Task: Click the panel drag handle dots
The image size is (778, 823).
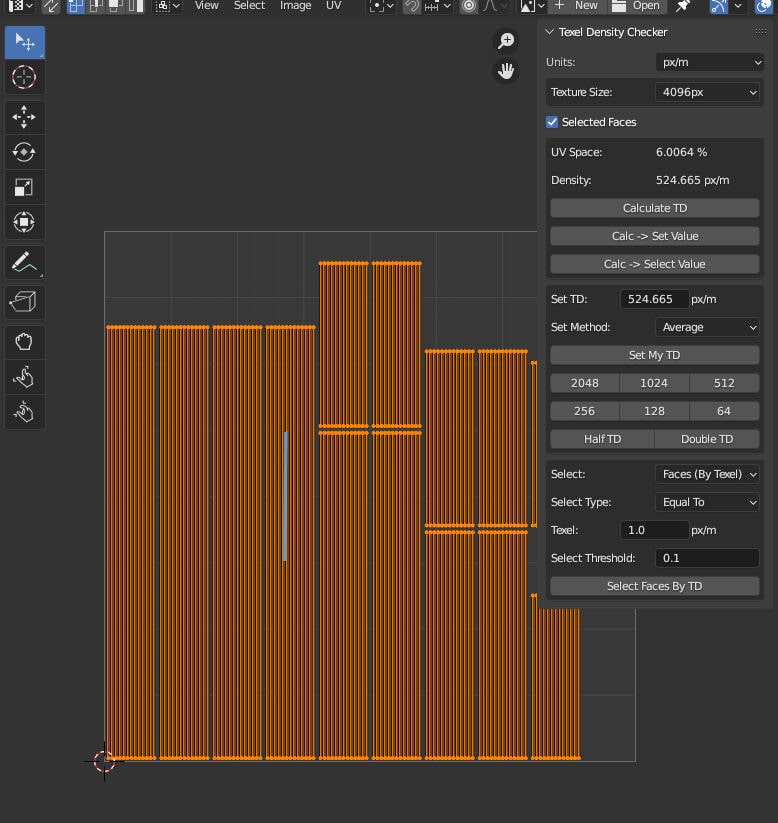Action: tap(761, 32)
